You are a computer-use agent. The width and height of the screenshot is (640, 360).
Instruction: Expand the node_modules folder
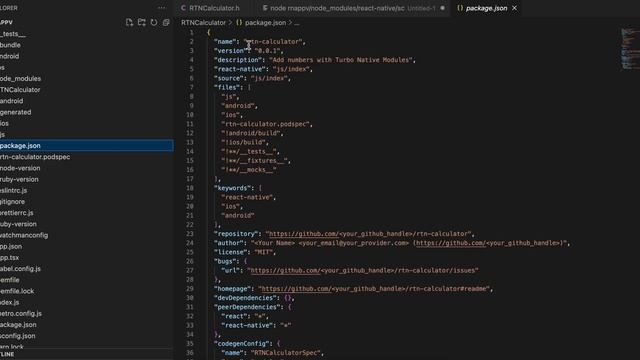[x=87, y=78]
